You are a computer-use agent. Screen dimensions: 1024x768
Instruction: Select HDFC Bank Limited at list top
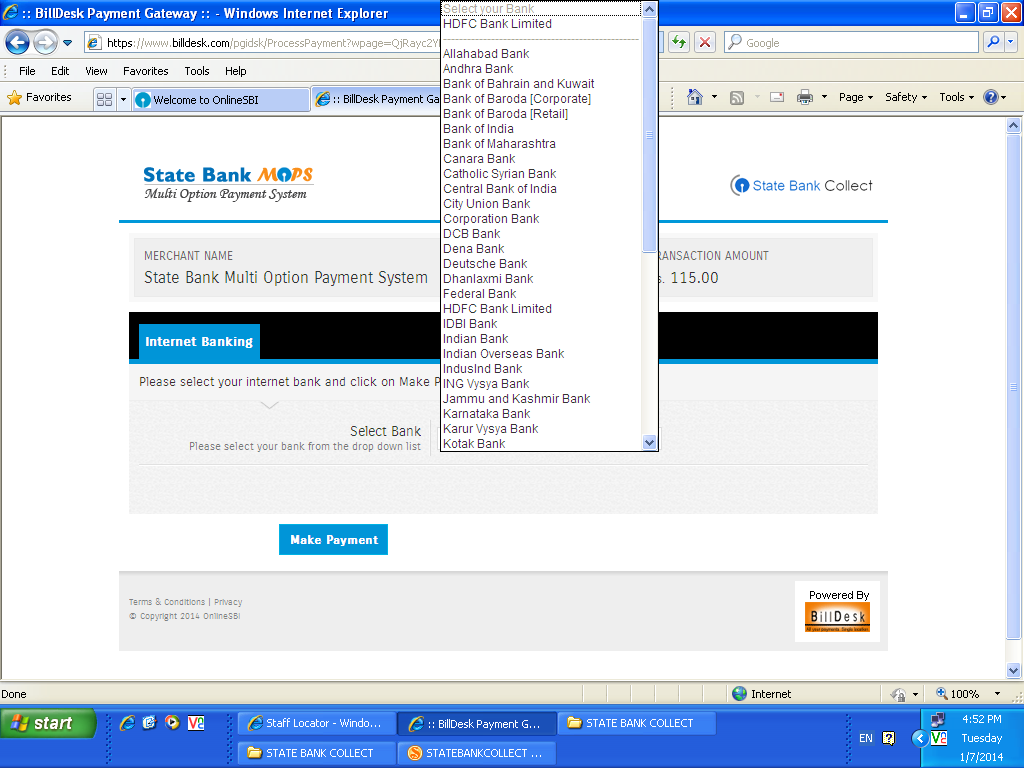tap(541, 24)
